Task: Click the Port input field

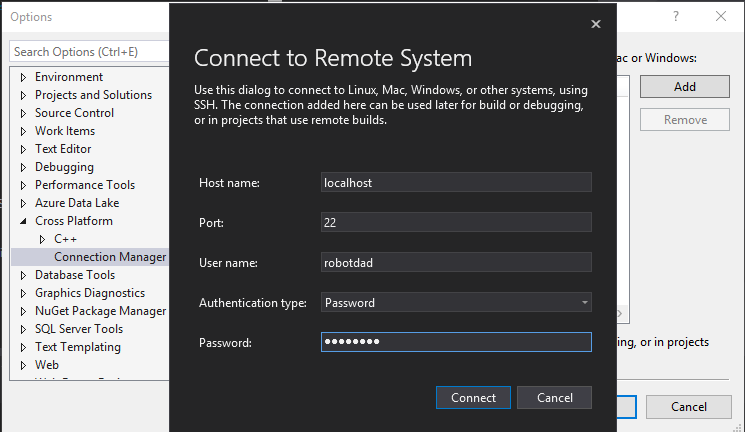Action: [456, 222]
